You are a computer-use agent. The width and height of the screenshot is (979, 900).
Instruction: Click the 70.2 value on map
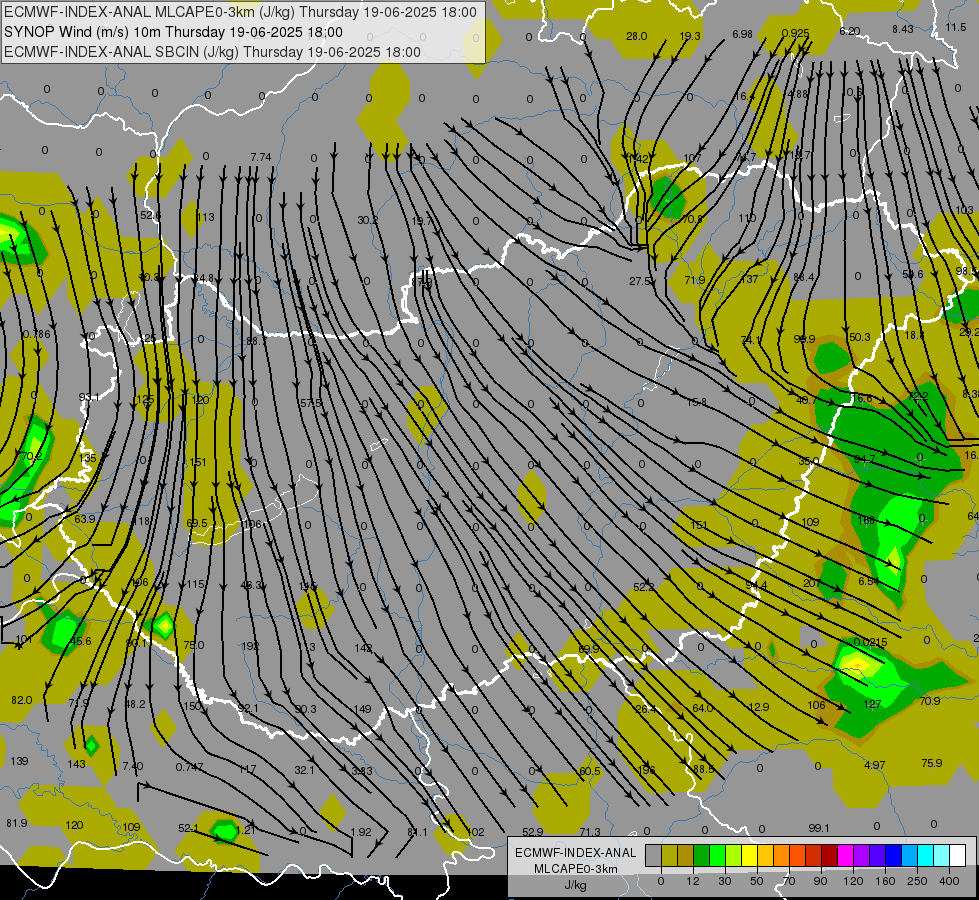click(x=32, y=457)
